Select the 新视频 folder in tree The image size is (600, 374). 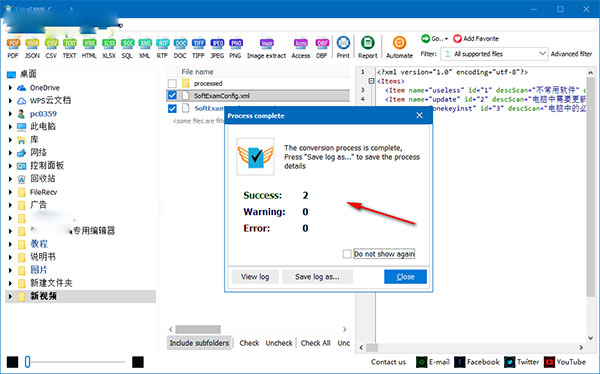[x=44, y=296]
